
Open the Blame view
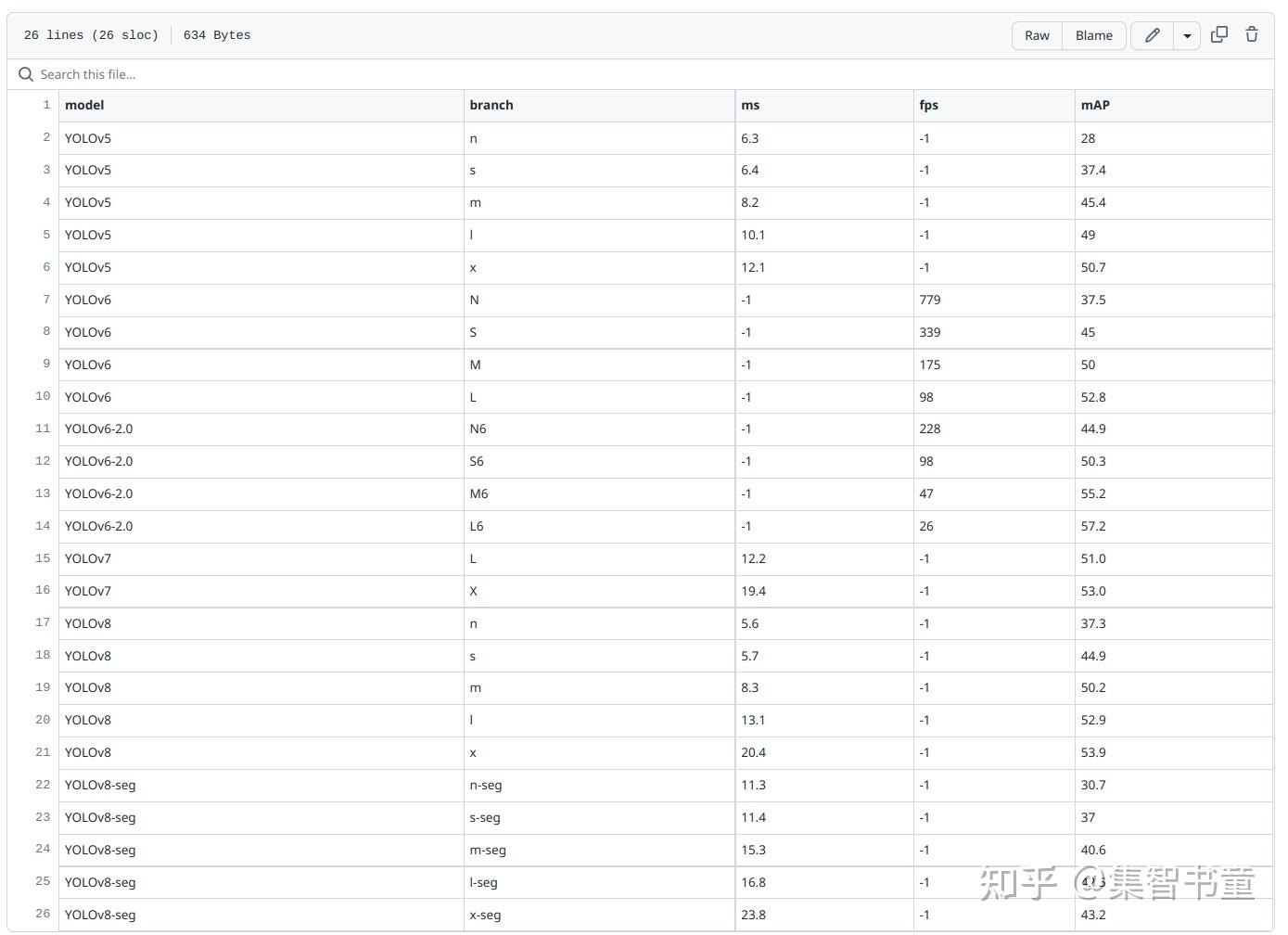[x=1094, y=35]
